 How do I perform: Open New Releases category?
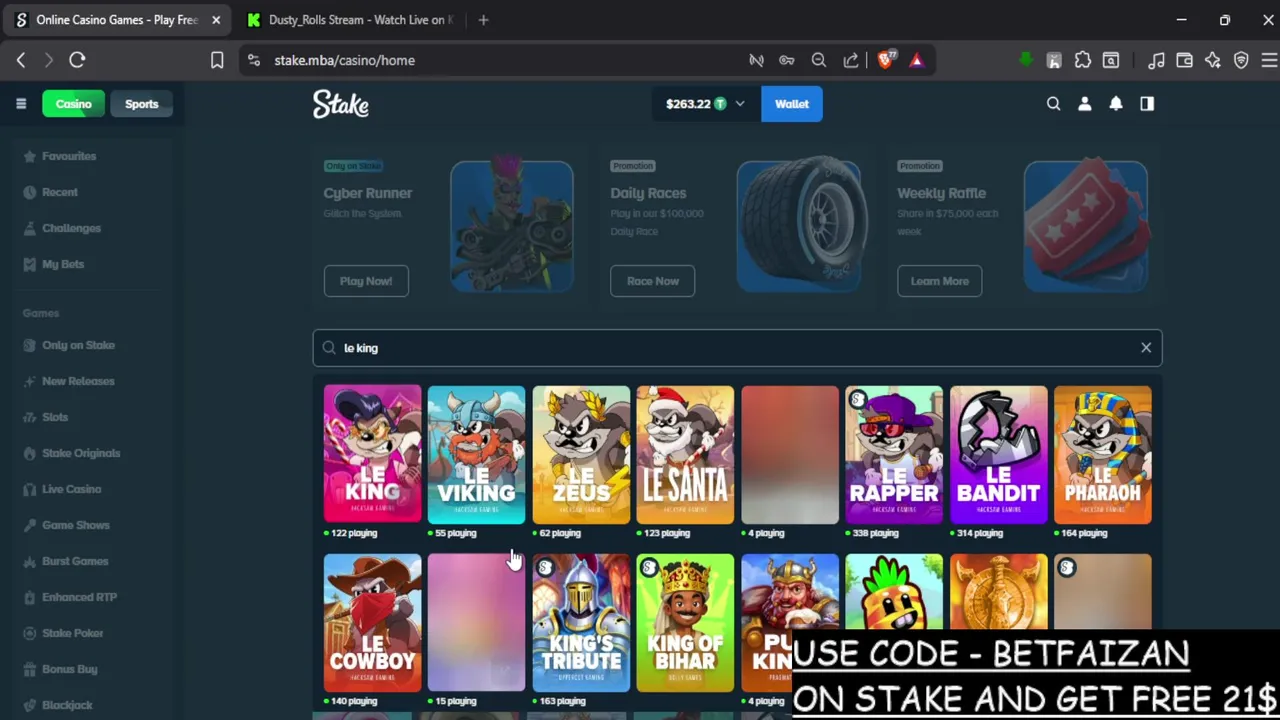pos(78,381)
